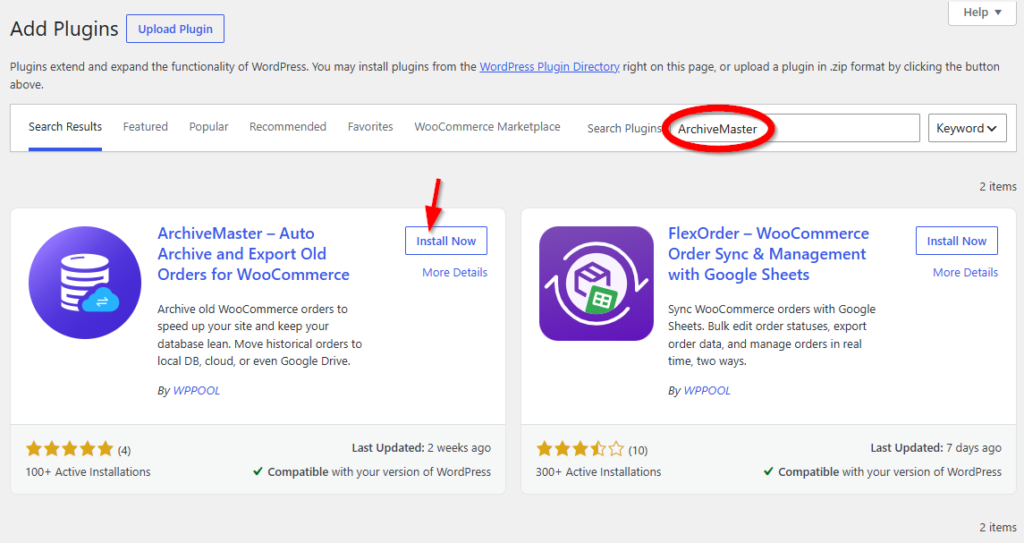1024x543 pixels.
Task: Open WPPOOL author link under FlexOrder
Action: (707, 391)
